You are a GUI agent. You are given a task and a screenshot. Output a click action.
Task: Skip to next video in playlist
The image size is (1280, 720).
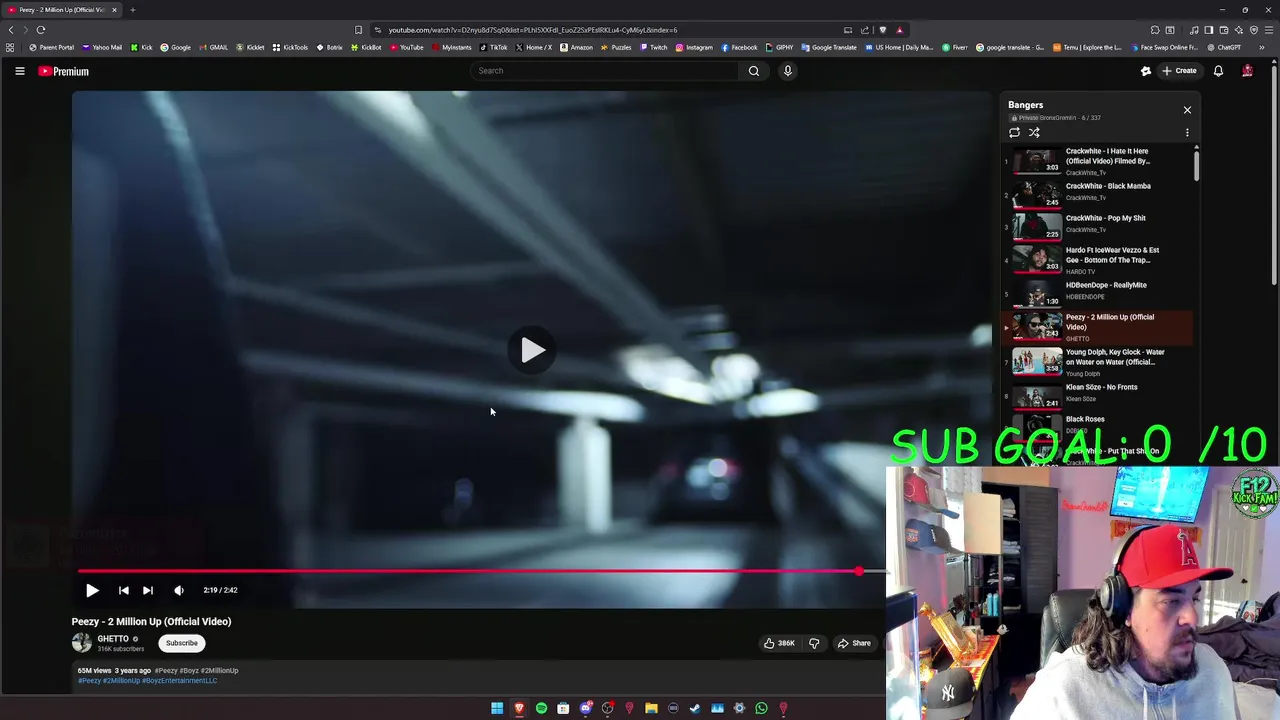coord(147,590)
